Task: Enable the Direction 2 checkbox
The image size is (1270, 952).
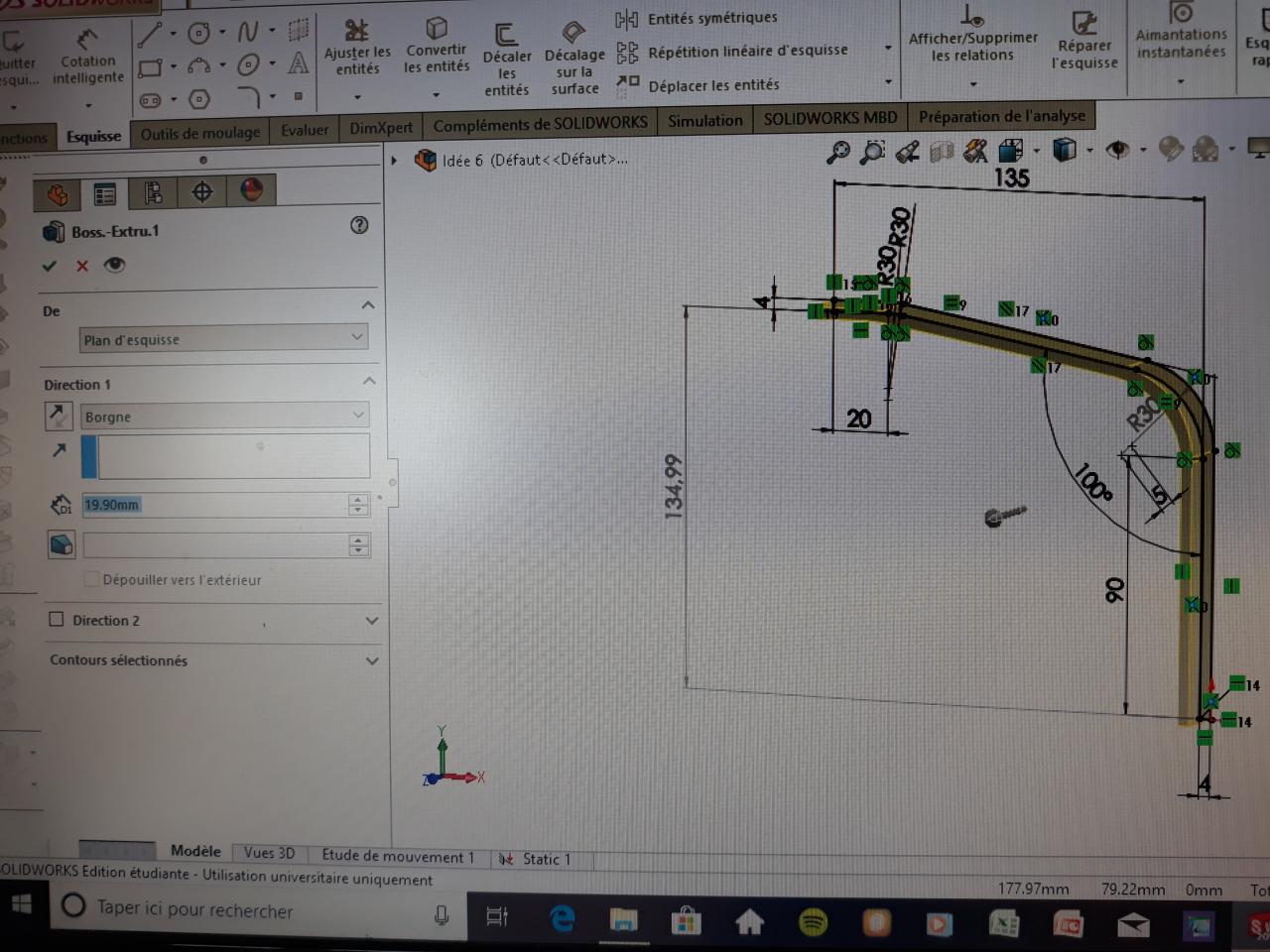Action: (57, 620)
